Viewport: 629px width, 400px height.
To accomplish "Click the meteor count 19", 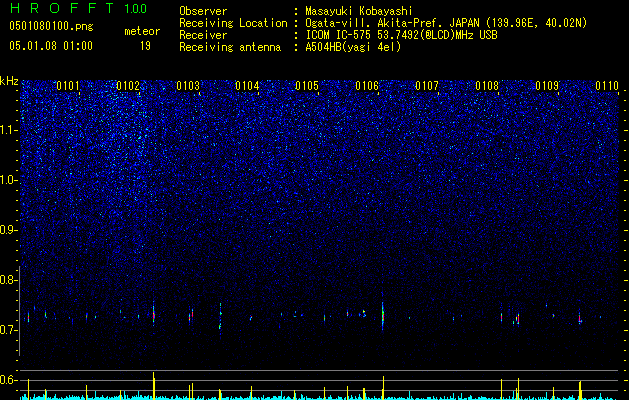I will [145, 46].
